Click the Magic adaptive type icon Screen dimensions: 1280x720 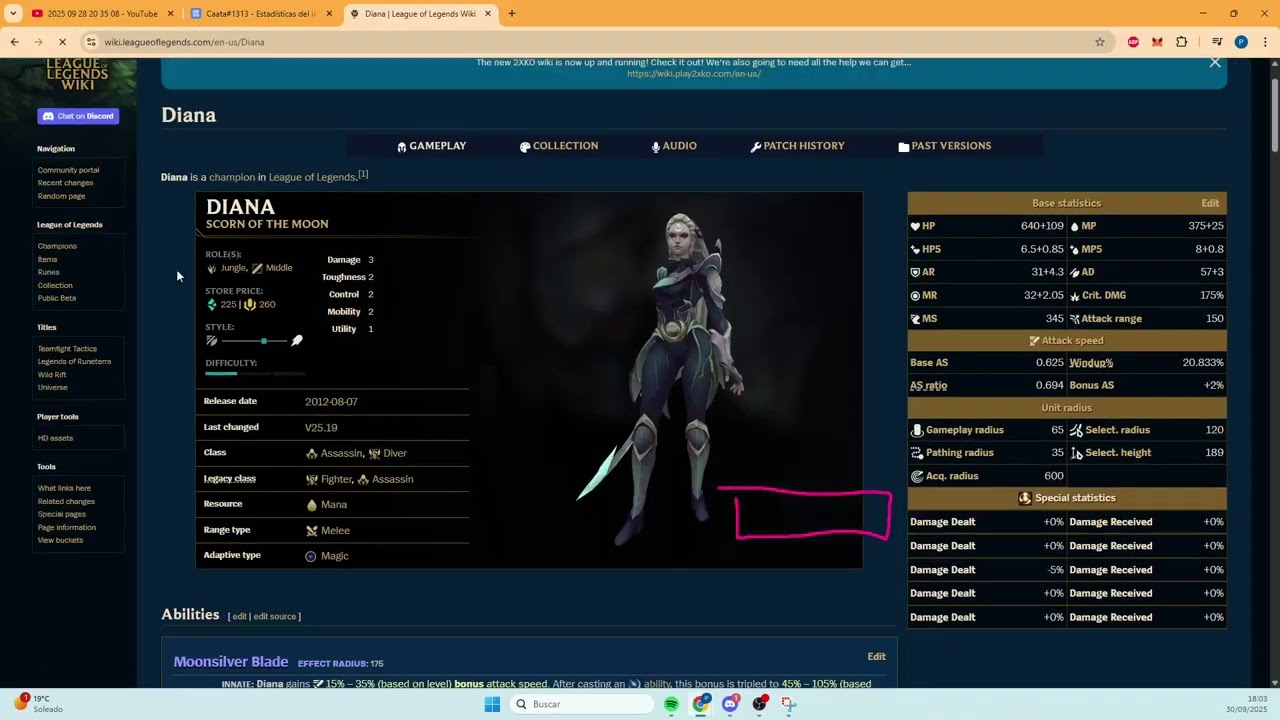click(x=311, y=556)
